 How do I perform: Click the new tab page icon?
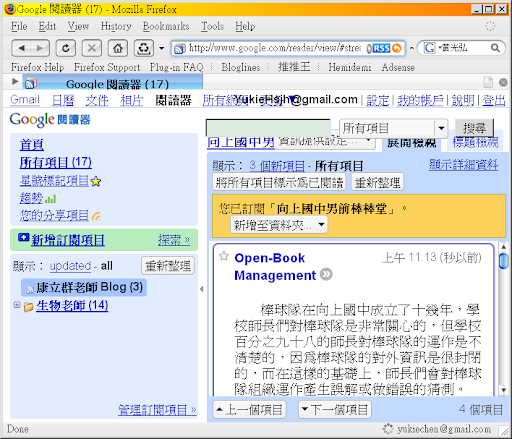pos(489,82)
